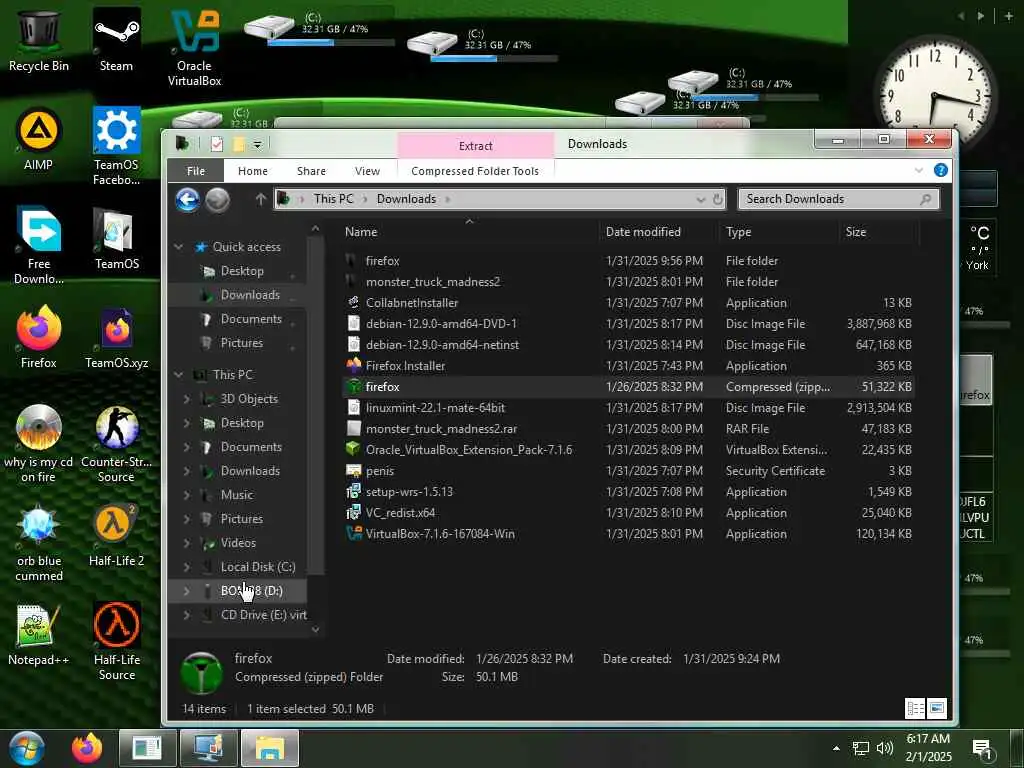Go up one folder level arrow
The width and height of the screenshot is (1024, 768).
(x=261, y=199)
